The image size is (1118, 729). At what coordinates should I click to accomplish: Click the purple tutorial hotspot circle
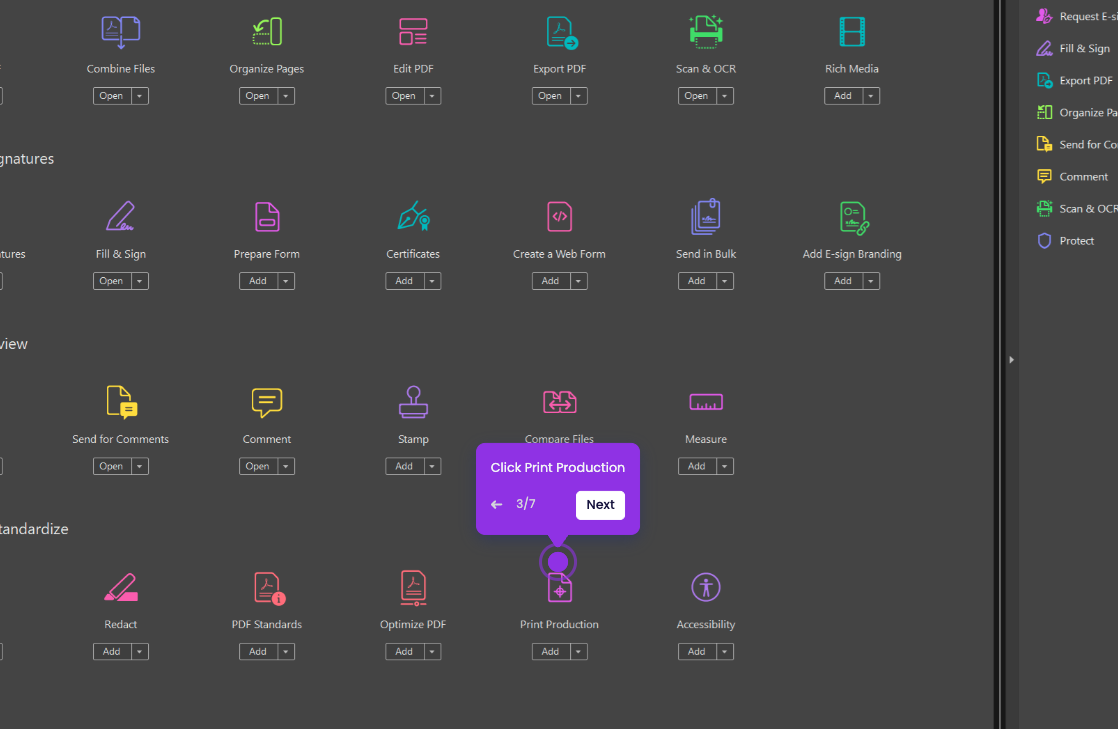coord(558,562)
